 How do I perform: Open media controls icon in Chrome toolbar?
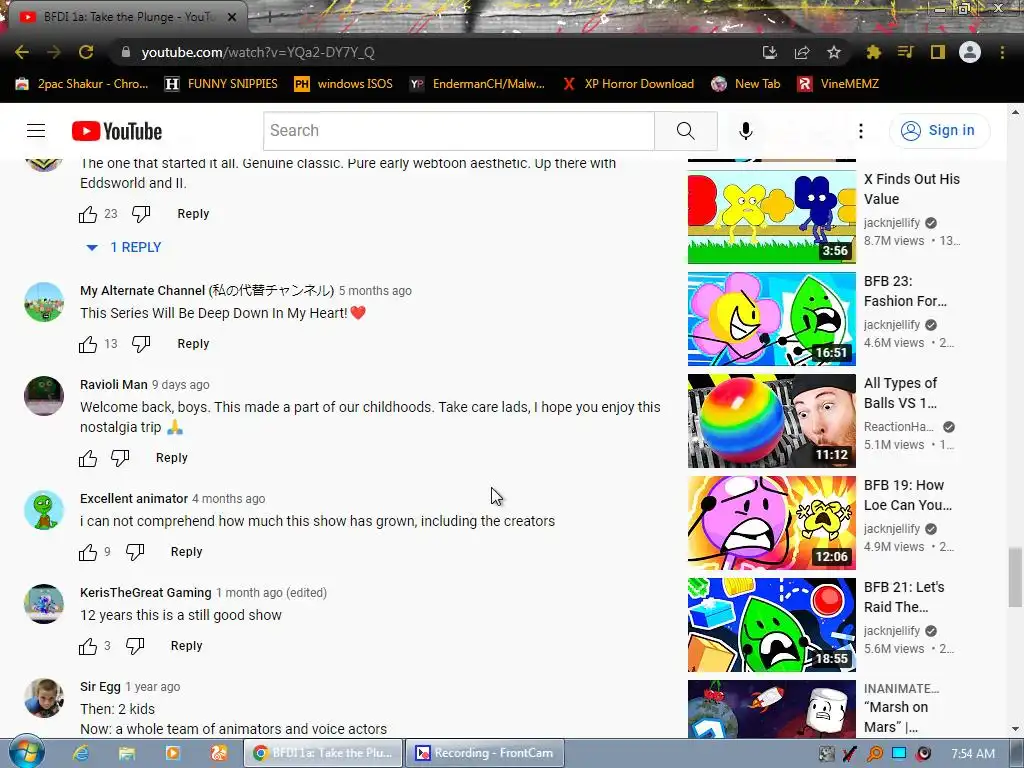coord(905,52)
